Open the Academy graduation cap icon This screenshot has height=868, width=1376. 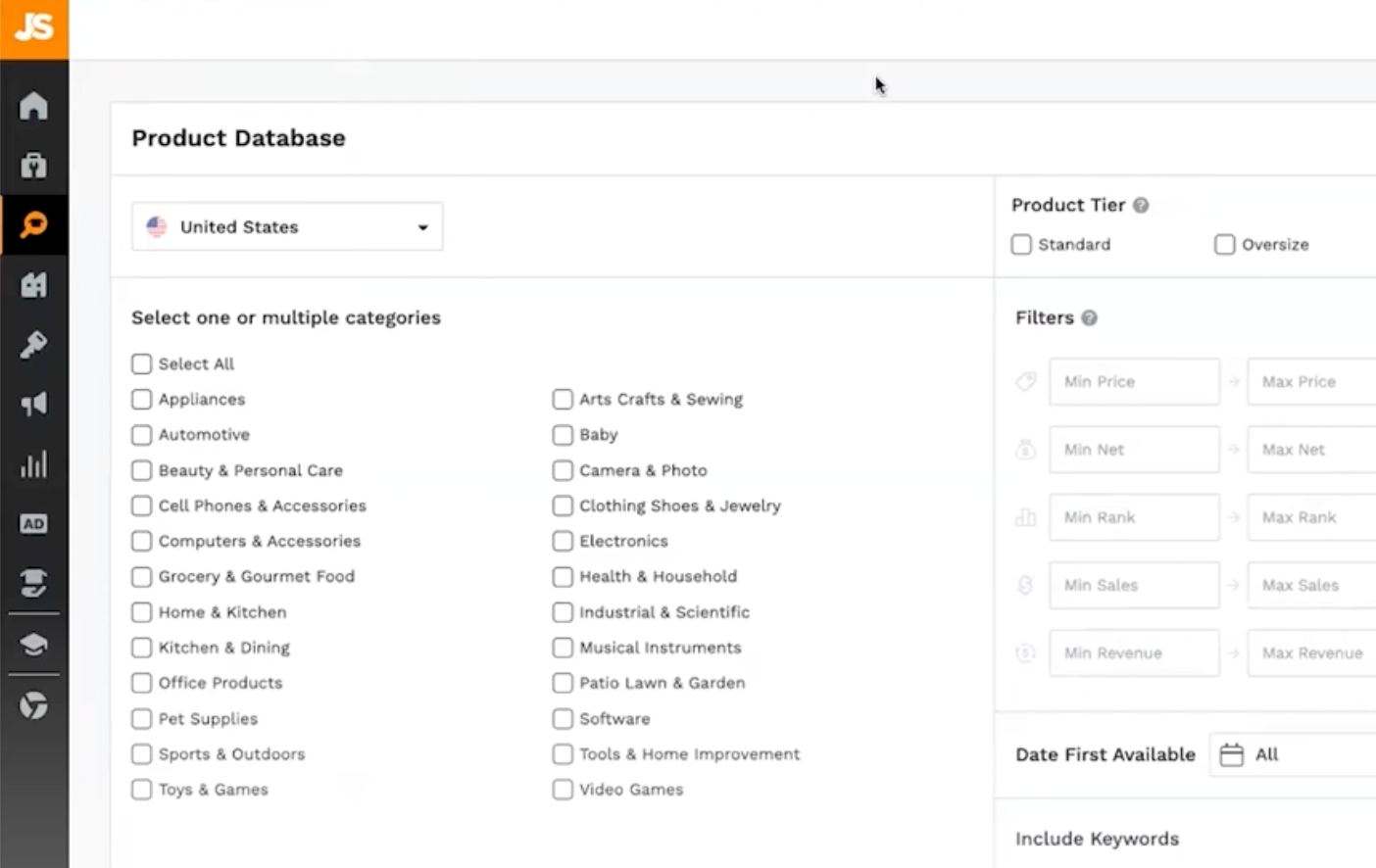[34, 645]
